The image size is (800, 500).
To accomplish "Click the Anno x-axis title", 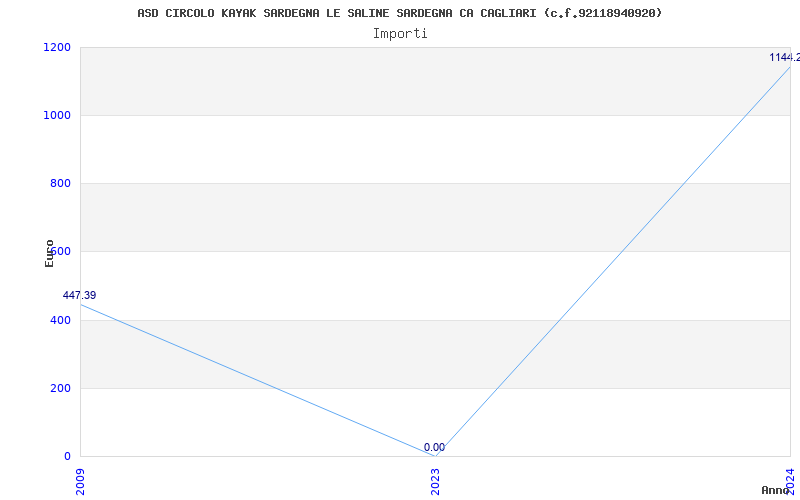I will click(x=776, y=490).
